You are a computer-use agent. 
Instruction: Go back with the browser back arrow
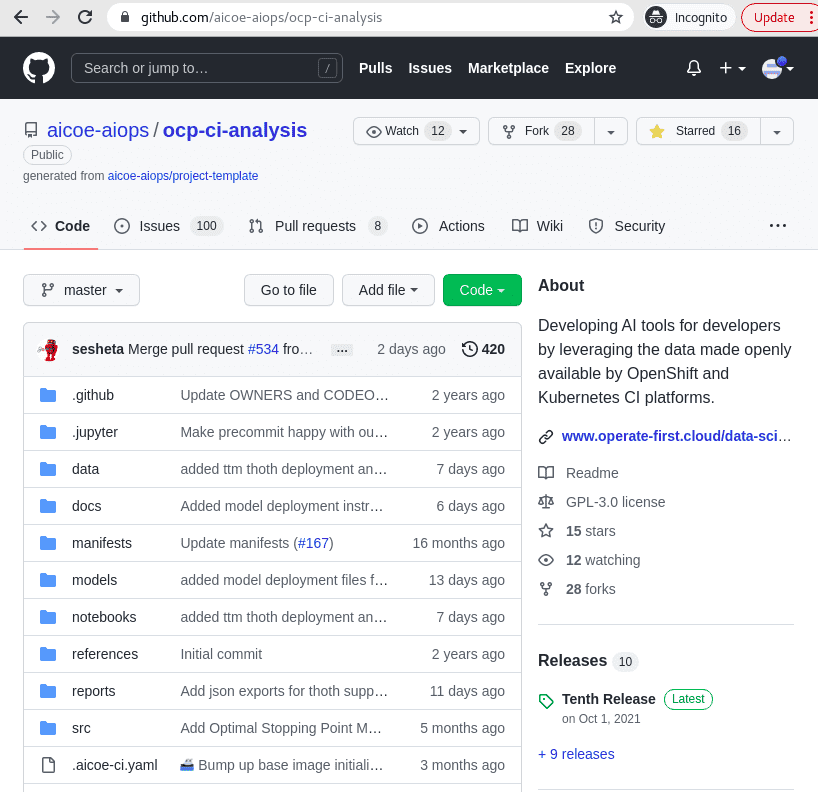[21, 17]
